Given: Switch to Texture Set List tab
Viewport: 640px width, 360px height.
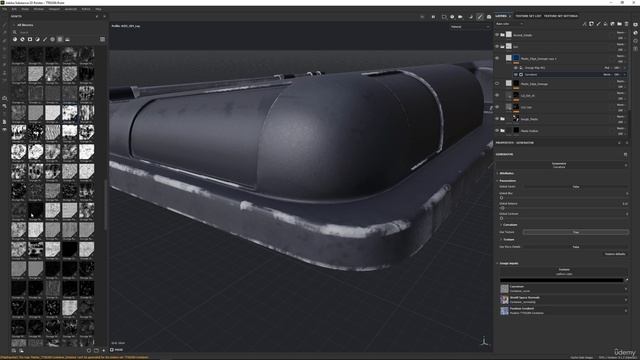Looking at the screenshot, I should [x=528, y=16].
